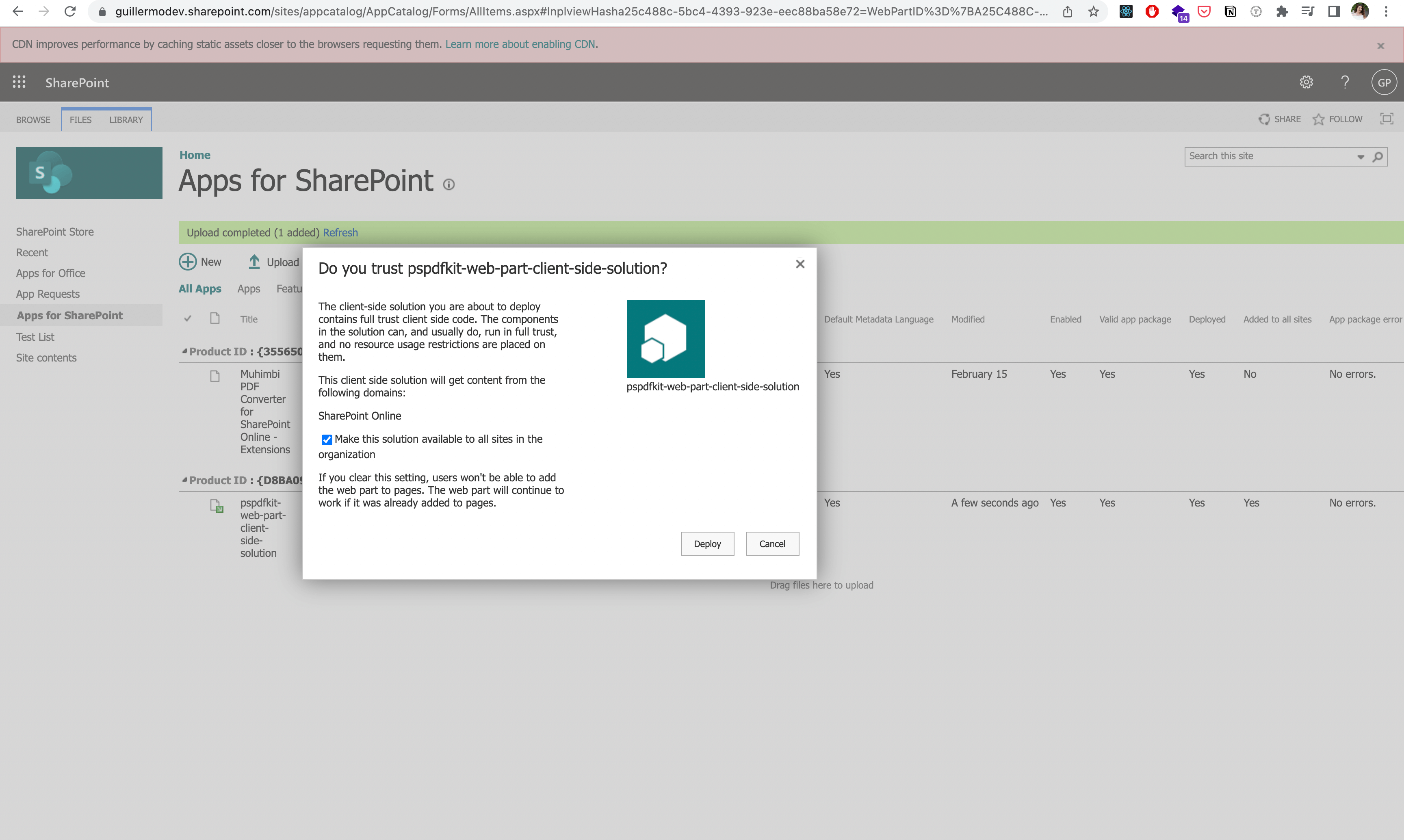Image resolution: width=1404 pixels, height=840 pixels.
Task: Click SHARE in the ribbon
Action: tap(1279, 119)
